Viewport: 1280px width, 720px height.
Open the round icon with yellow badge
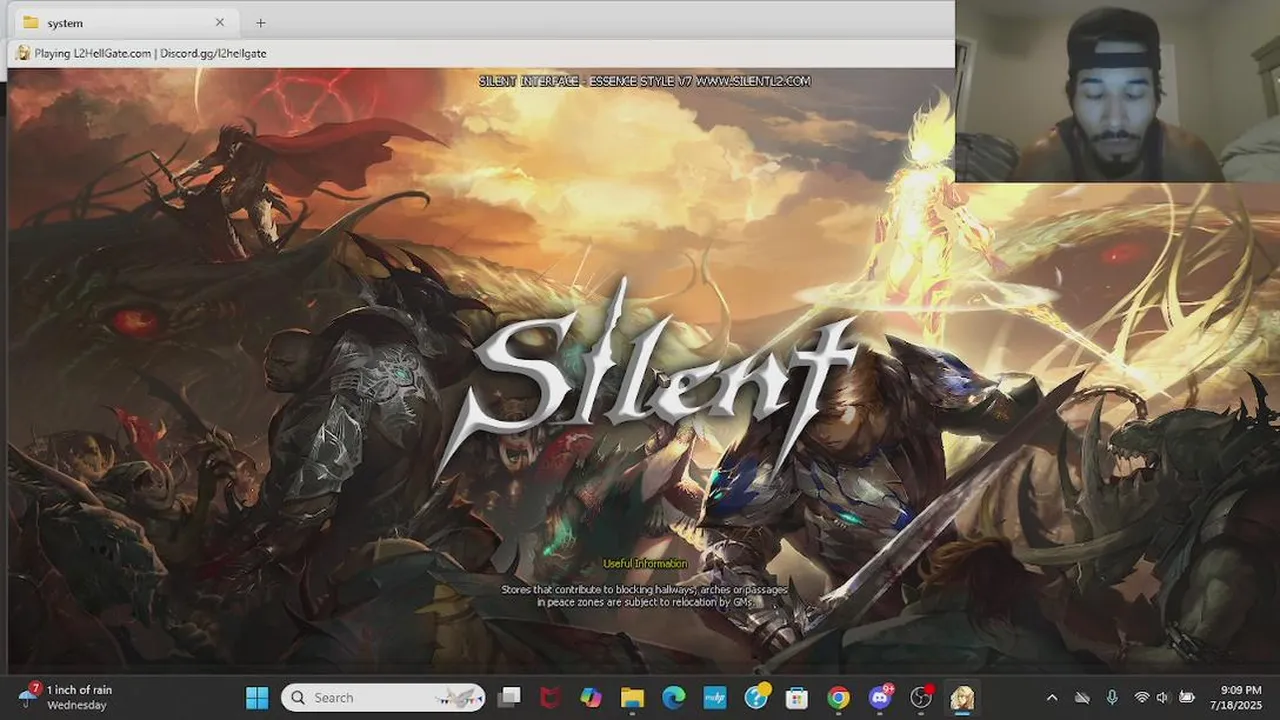click(757, 697)
